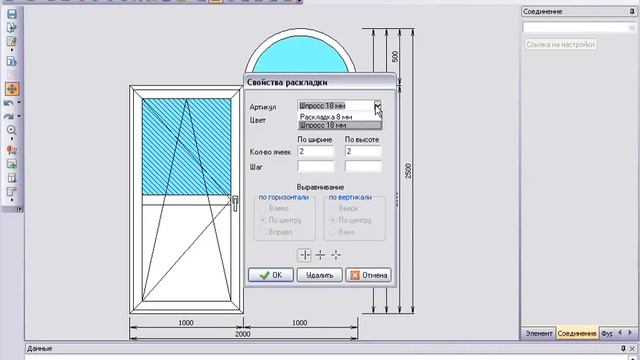The width and height of the screenshot is (640, 360).
Task: Click the Шаг width input field
Action: tap(316, 167)
